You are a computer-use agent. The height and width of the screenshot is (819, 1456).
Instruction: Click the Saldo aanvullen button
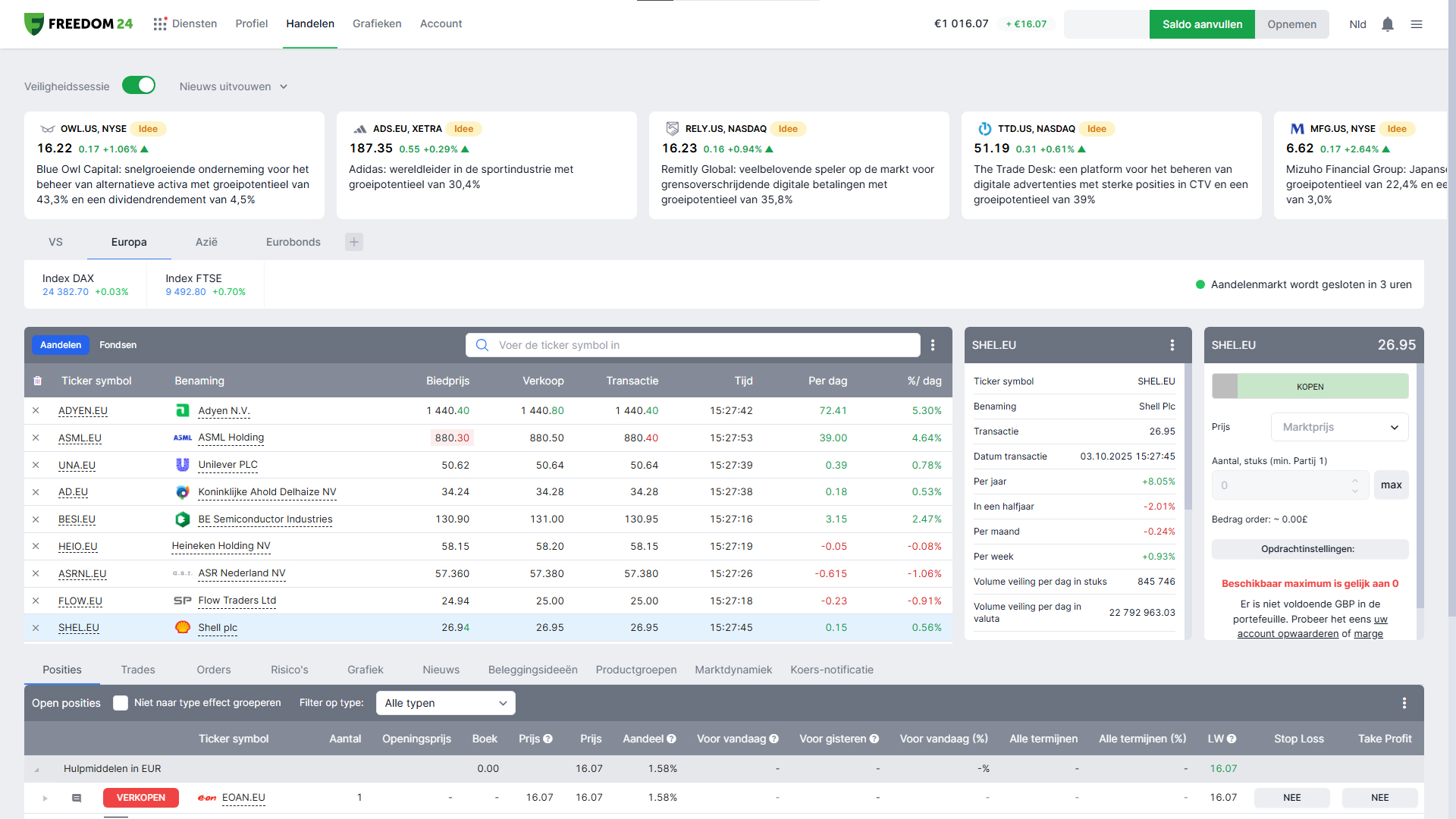[1202, 24]
